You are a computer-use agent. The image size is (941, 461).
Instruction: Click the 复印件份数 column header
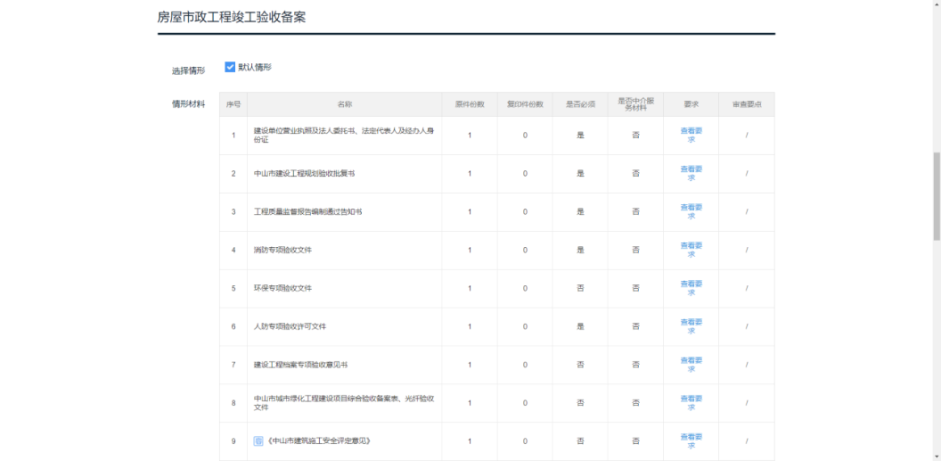pyautogui.click(x=525, y=104)
